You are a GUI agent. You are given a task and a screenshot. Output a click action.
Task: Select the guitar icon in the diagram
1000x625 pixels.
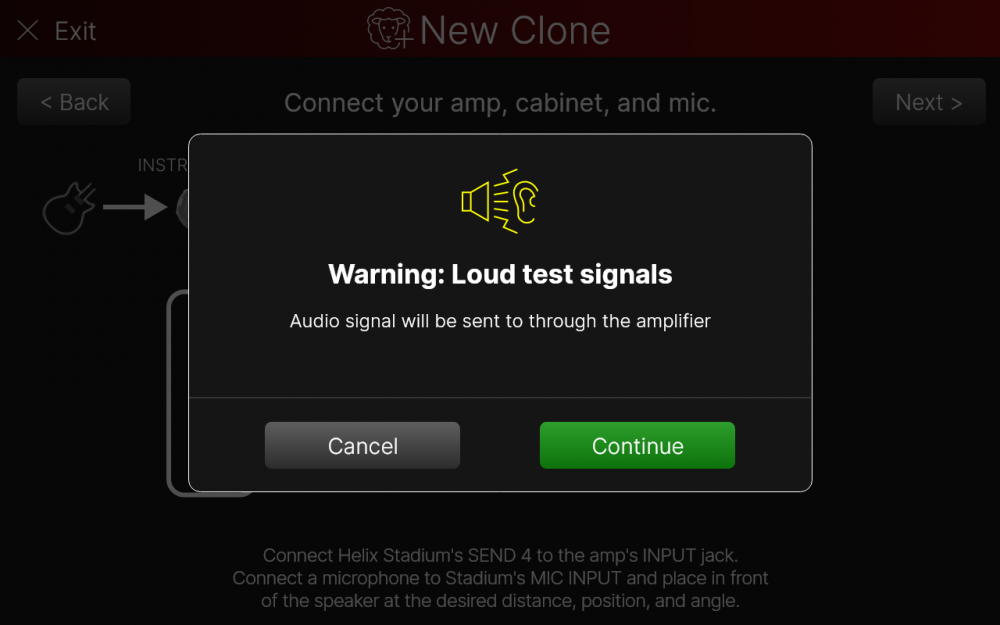pos(68,208)
